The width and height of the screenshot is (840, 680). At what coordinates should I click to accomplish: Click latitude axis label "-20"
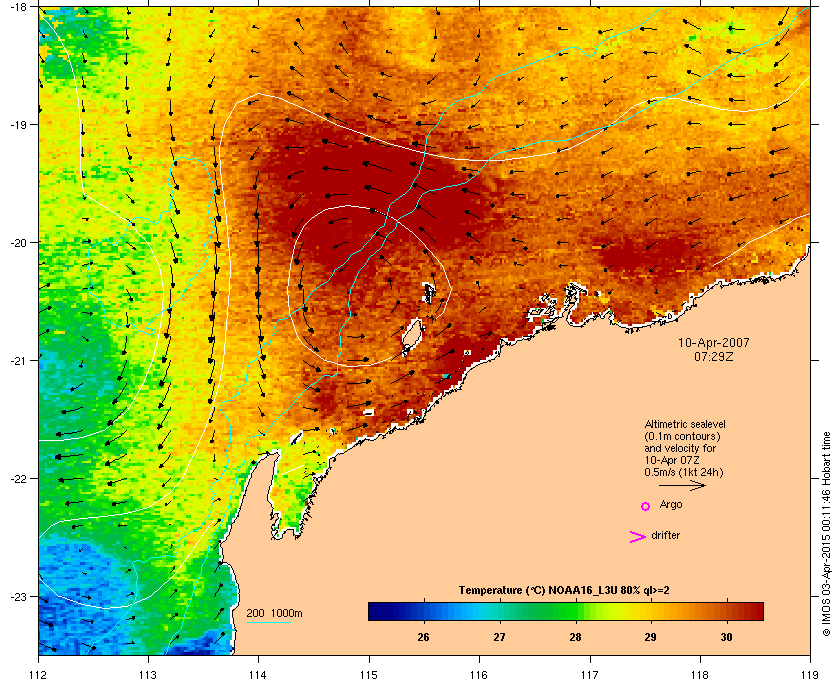click(x=18, y=242)
